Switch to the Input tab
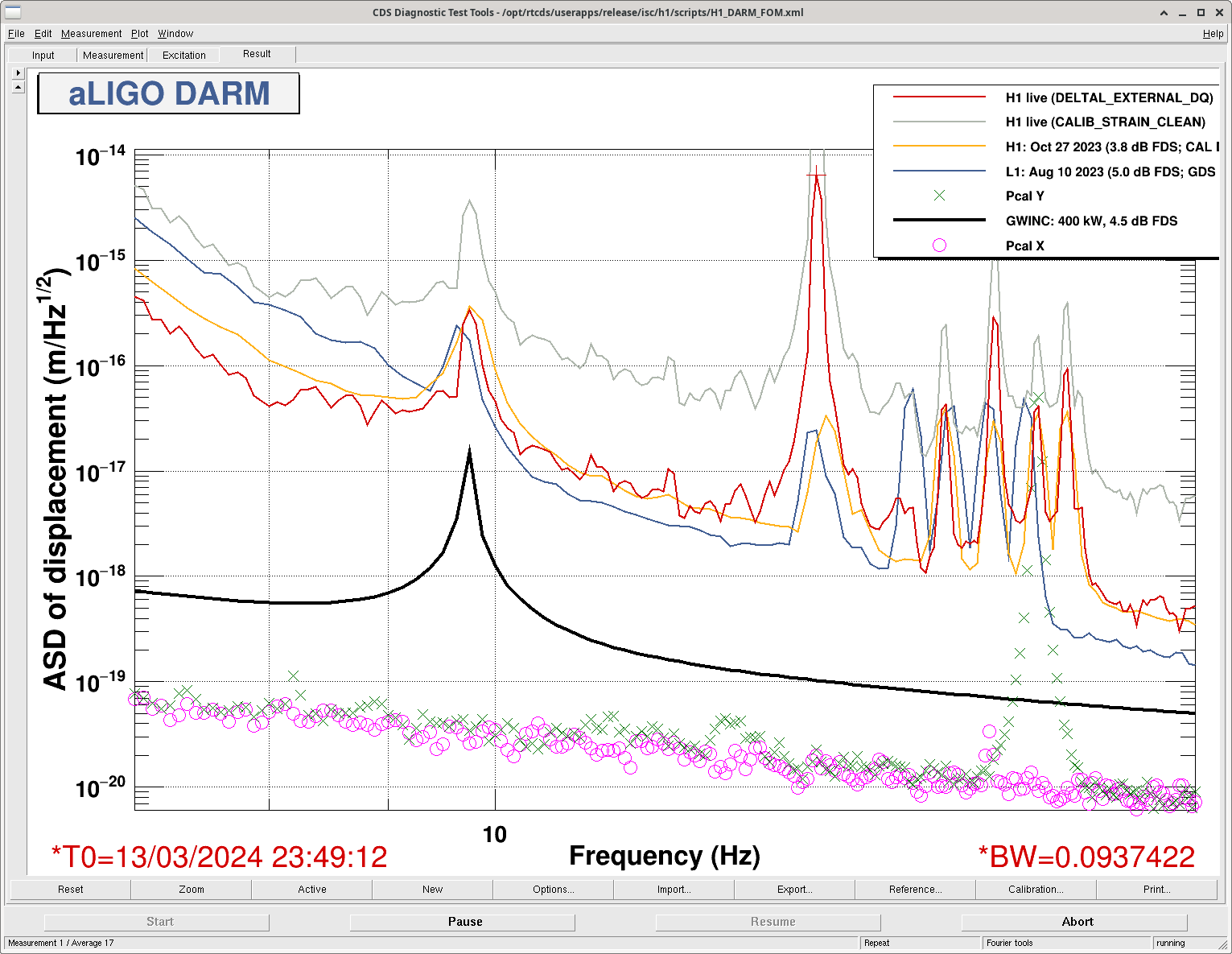The image size is (1232, 954). click(x=43, y=56)
